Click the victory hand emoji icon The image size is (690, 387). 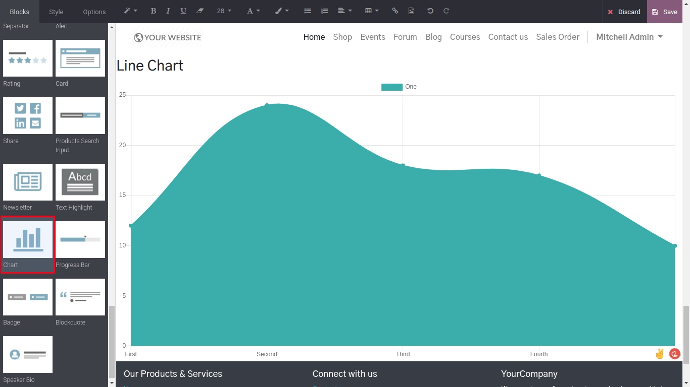point(659,354)
